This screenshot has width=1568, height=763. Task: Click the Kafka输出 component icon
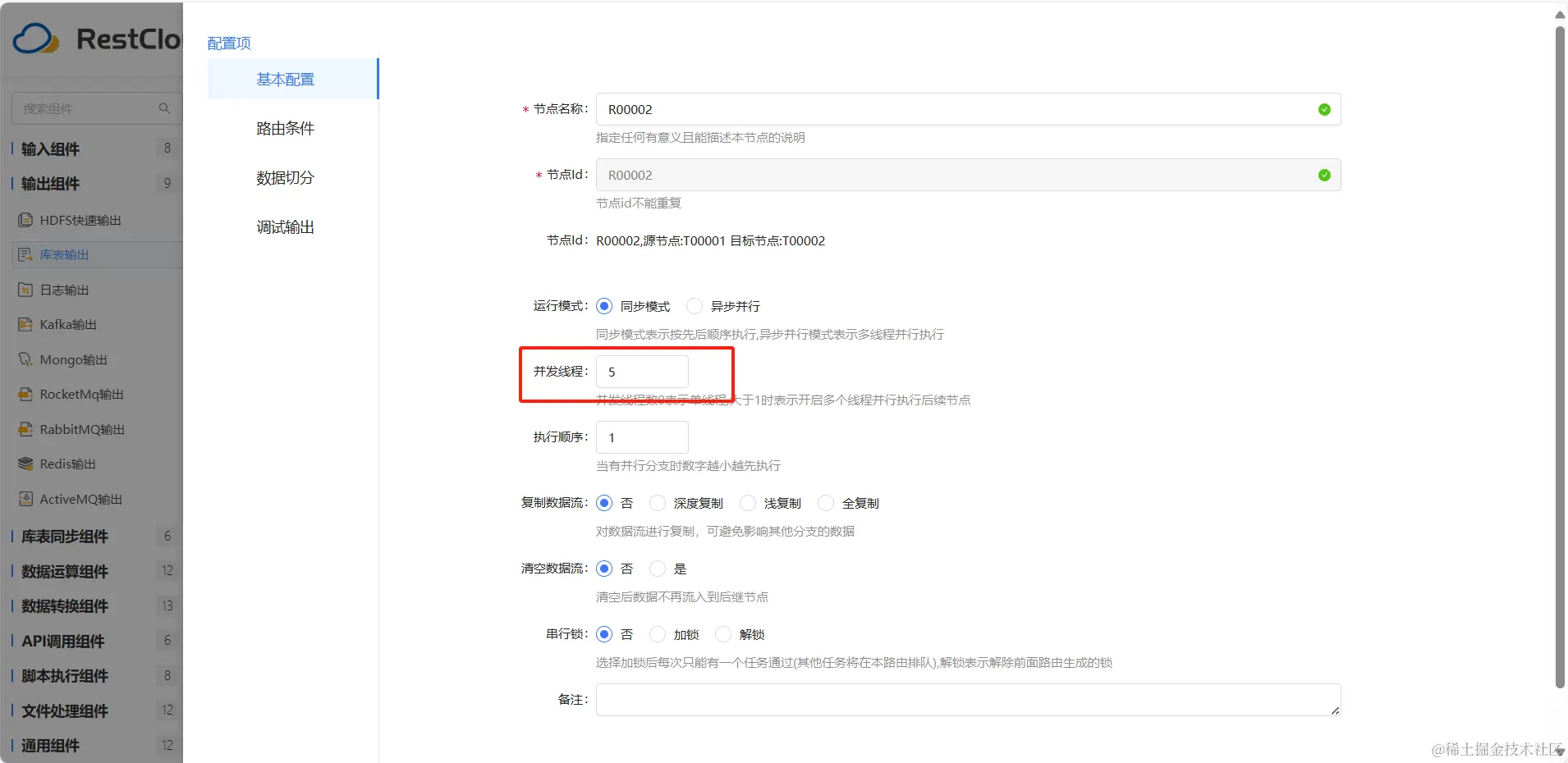coord(25,324)
